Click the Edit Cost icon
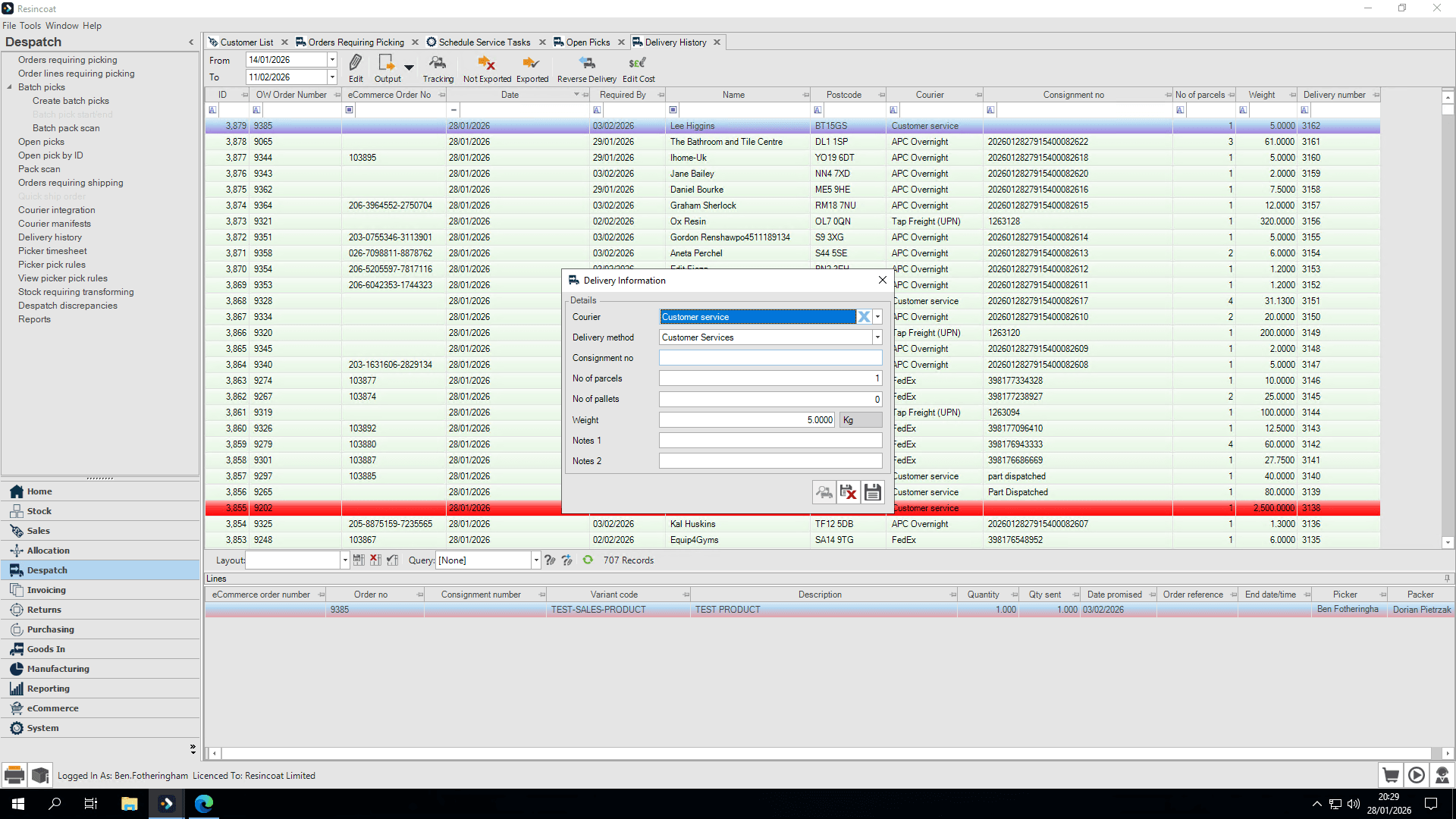The height and width of the screenshot is (819, 1456). coord(638,63)
